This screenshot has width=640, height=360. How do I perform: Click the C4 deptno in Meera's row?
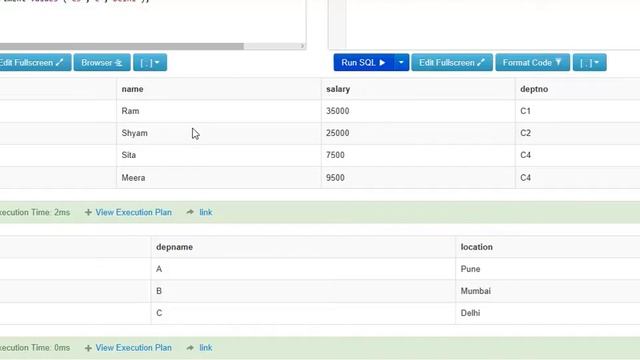525,178
